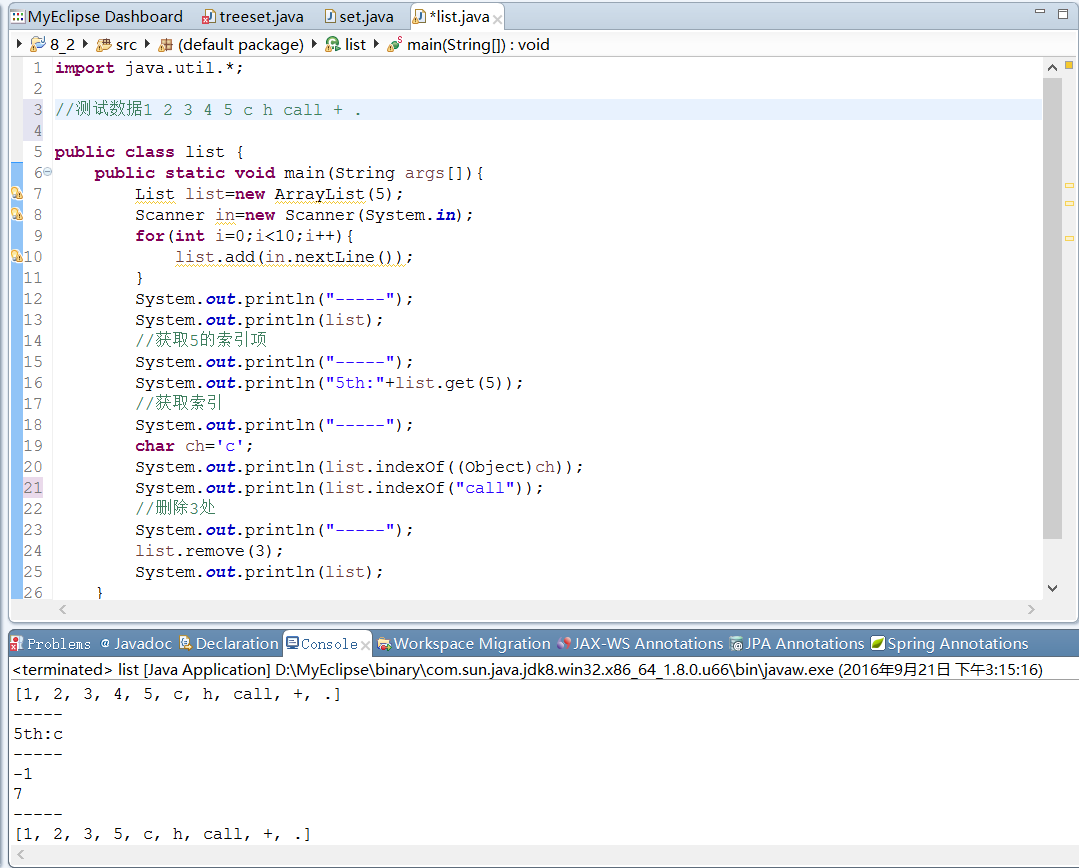
Task: Click list.remove(3) on line 24
Action: [209, 551]
